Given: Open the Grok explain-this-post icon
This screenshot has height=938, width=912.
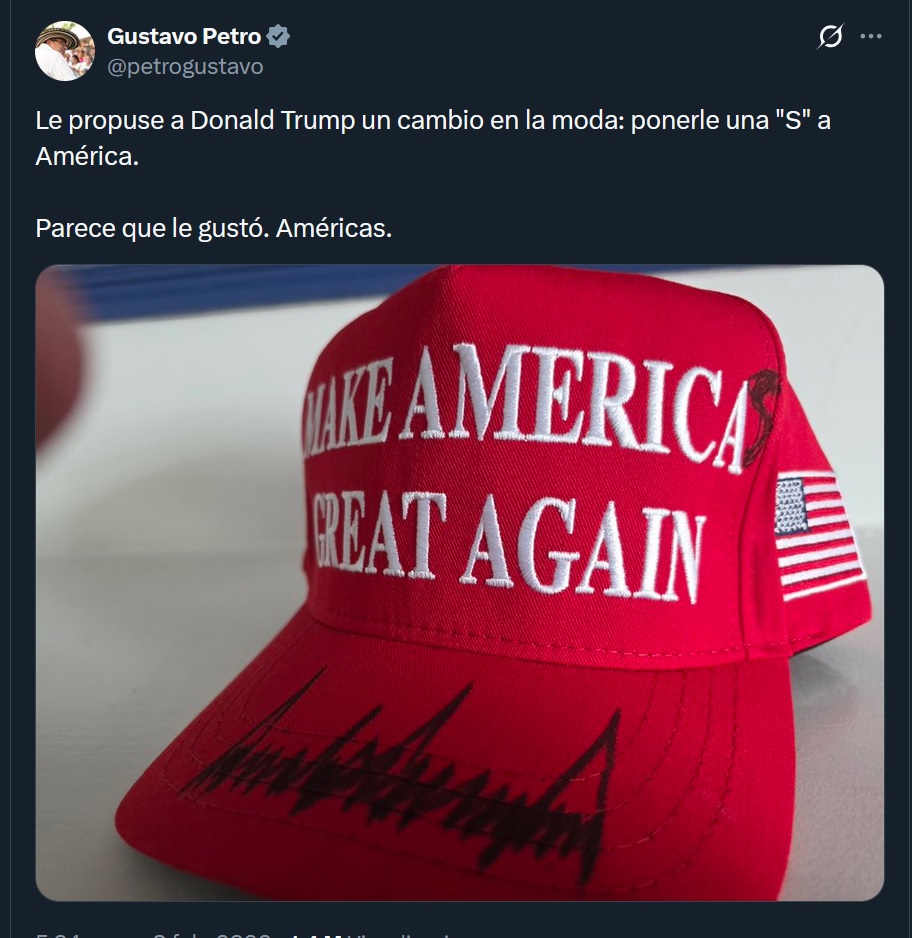Looking at the screenshot, I should [831, 36].
